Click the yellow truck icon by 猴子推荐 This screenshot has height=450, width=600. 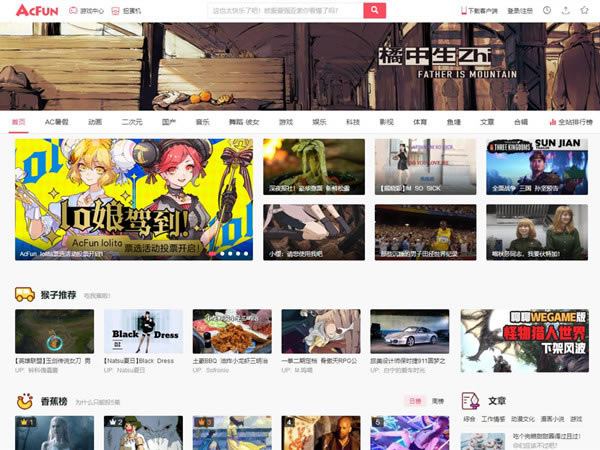tap(25, 294)
